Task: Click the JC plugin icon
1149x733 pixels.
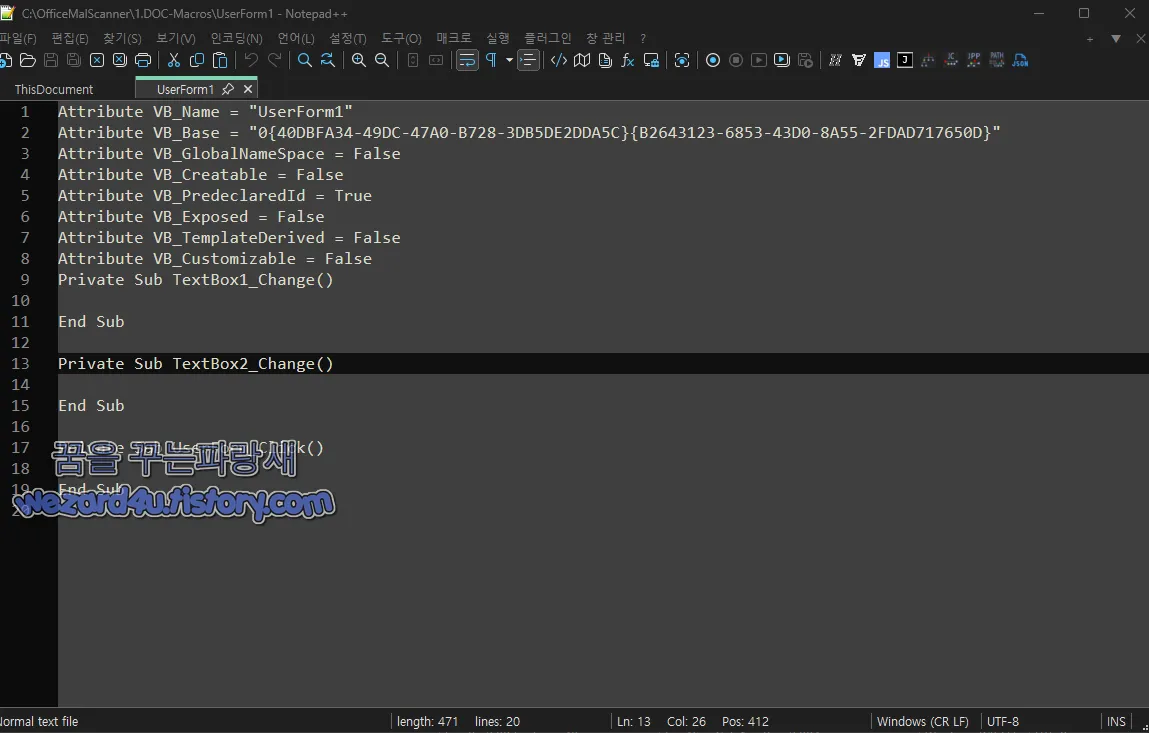Action: coord(951,60)
